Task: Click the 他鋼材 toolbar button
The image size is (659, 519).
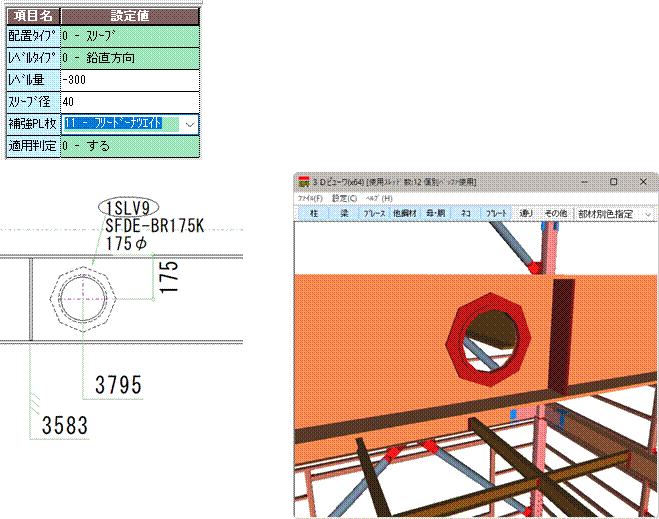Action: 405,214
